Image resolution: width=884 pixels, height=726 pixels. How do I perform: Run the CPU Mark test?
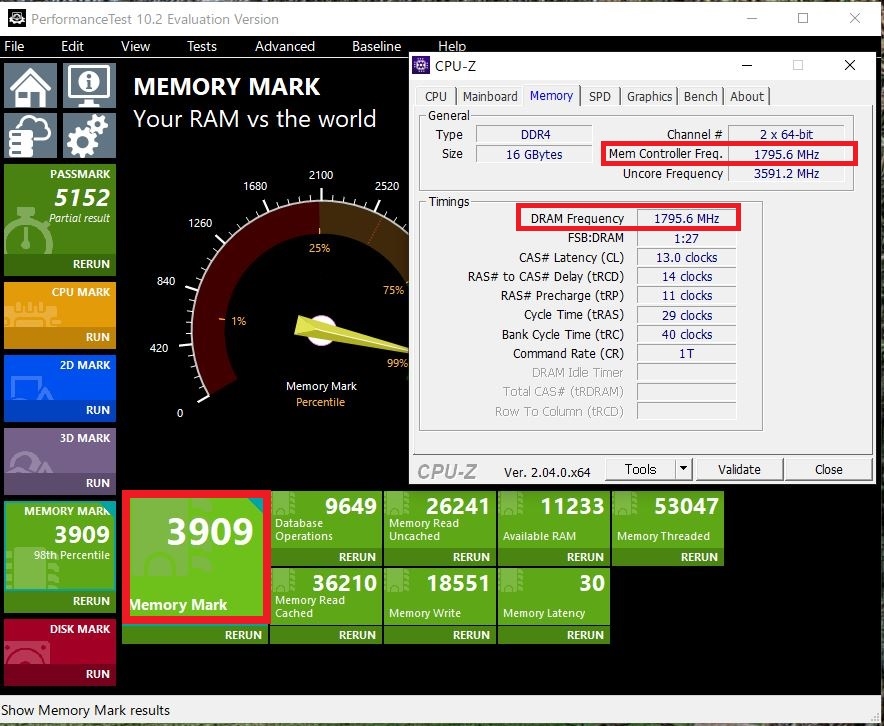60,337
